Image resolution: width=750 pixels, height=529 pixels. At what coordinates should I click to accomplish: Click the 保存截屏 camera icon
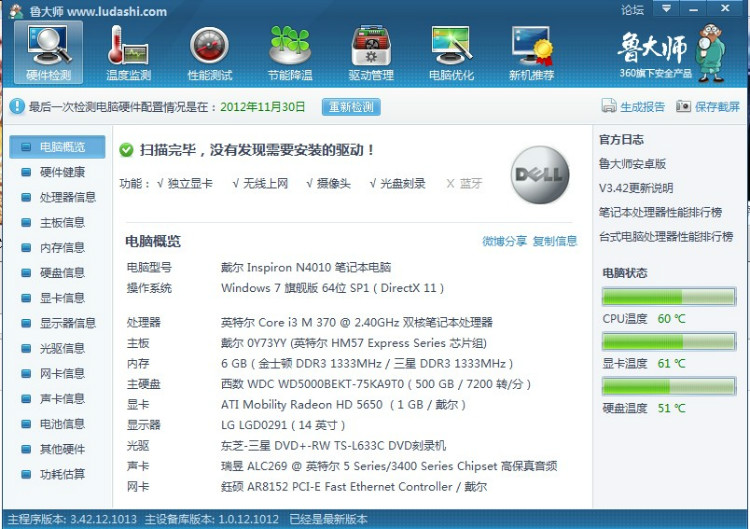(683, 106)
